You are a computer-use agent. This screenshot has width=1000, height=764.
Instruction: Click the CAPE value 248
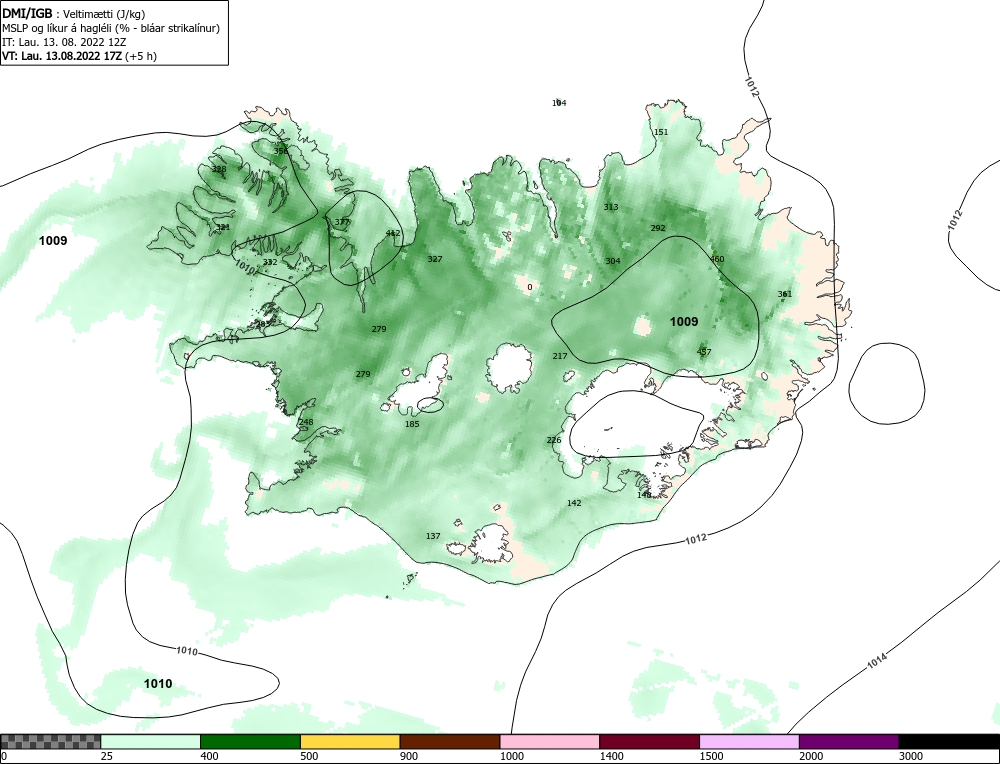306,422
